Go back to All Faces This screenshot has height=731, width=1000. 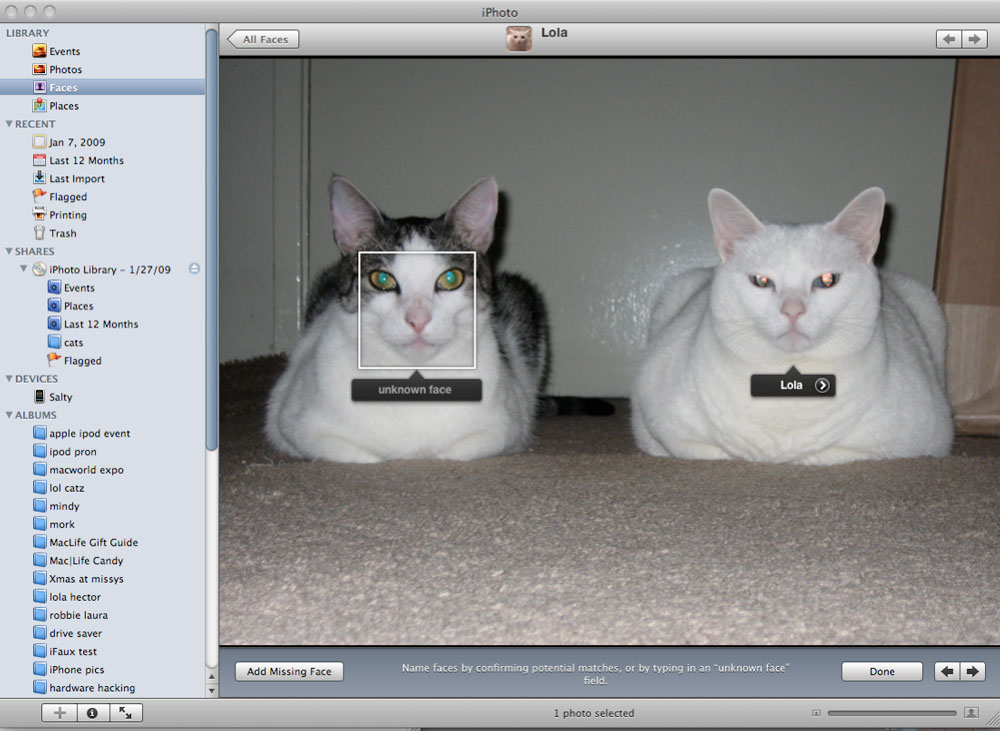tap(264, 39)
